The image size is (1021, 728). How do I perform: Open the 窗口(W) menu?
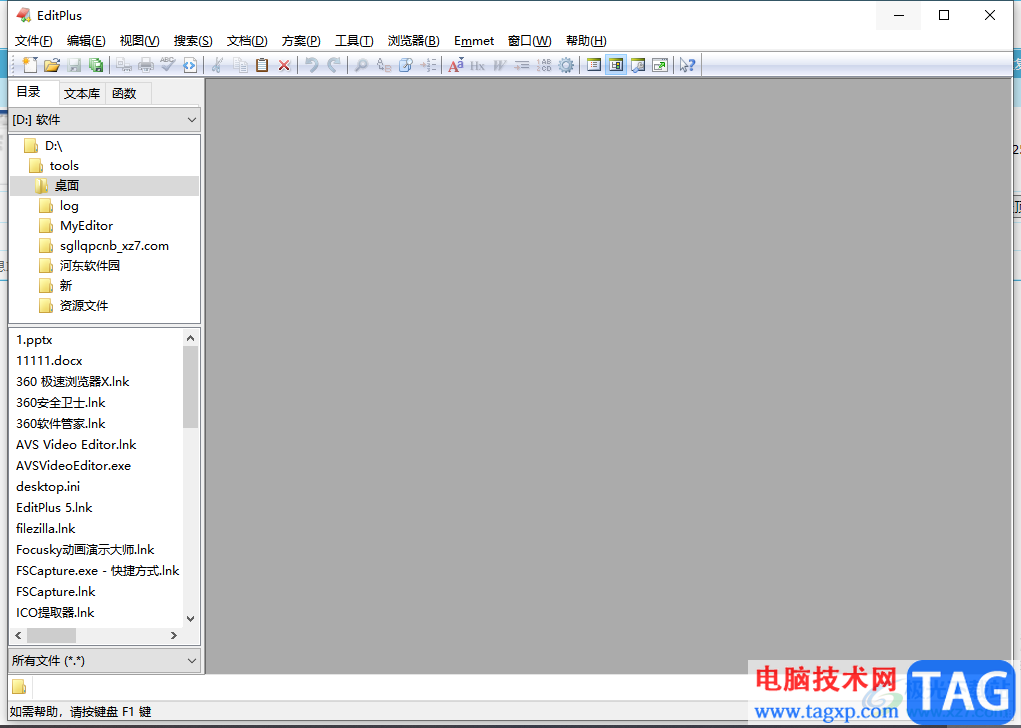[529, 40]
